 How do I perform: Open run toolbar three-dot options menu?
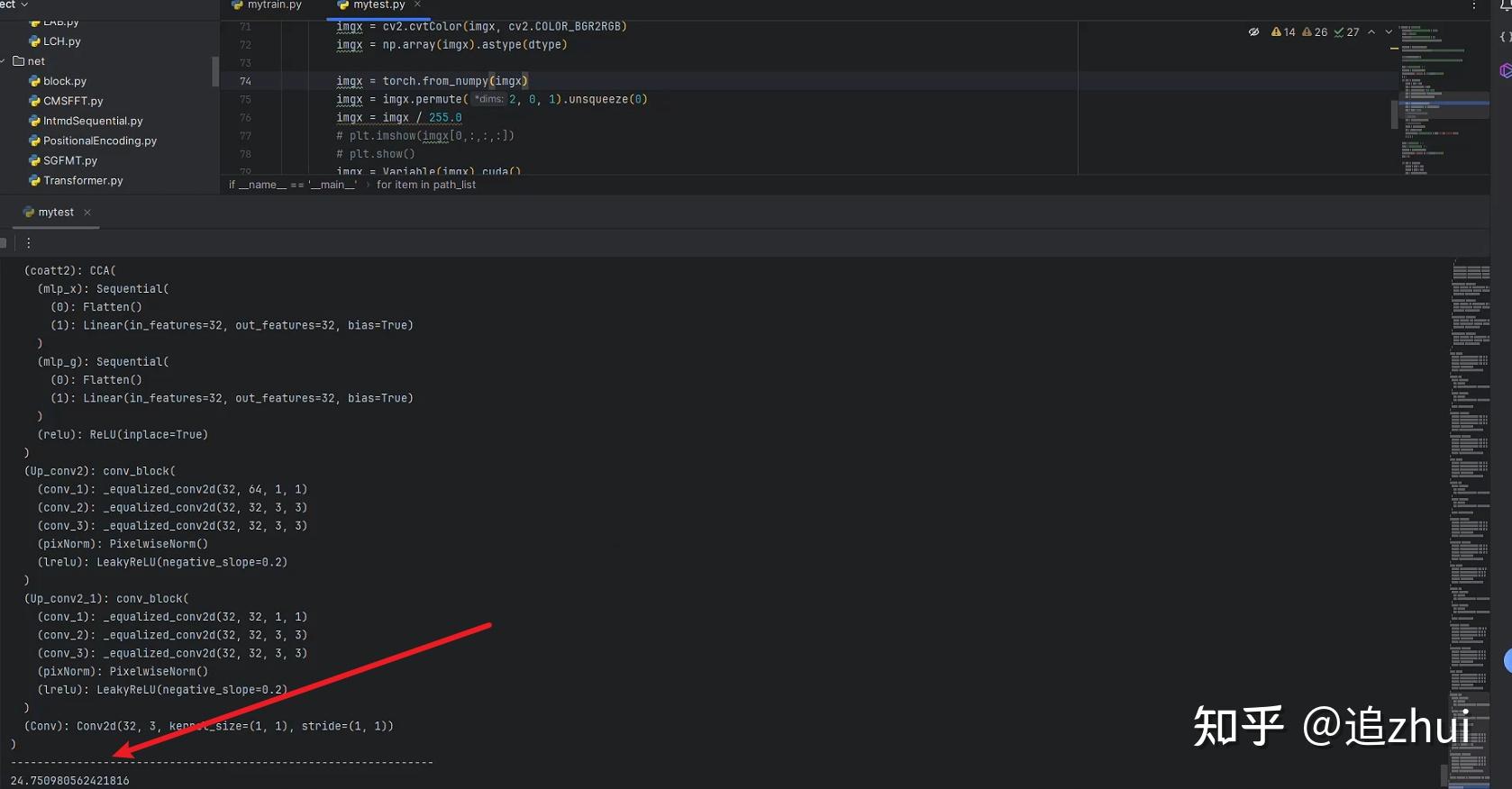coord(29,243)
